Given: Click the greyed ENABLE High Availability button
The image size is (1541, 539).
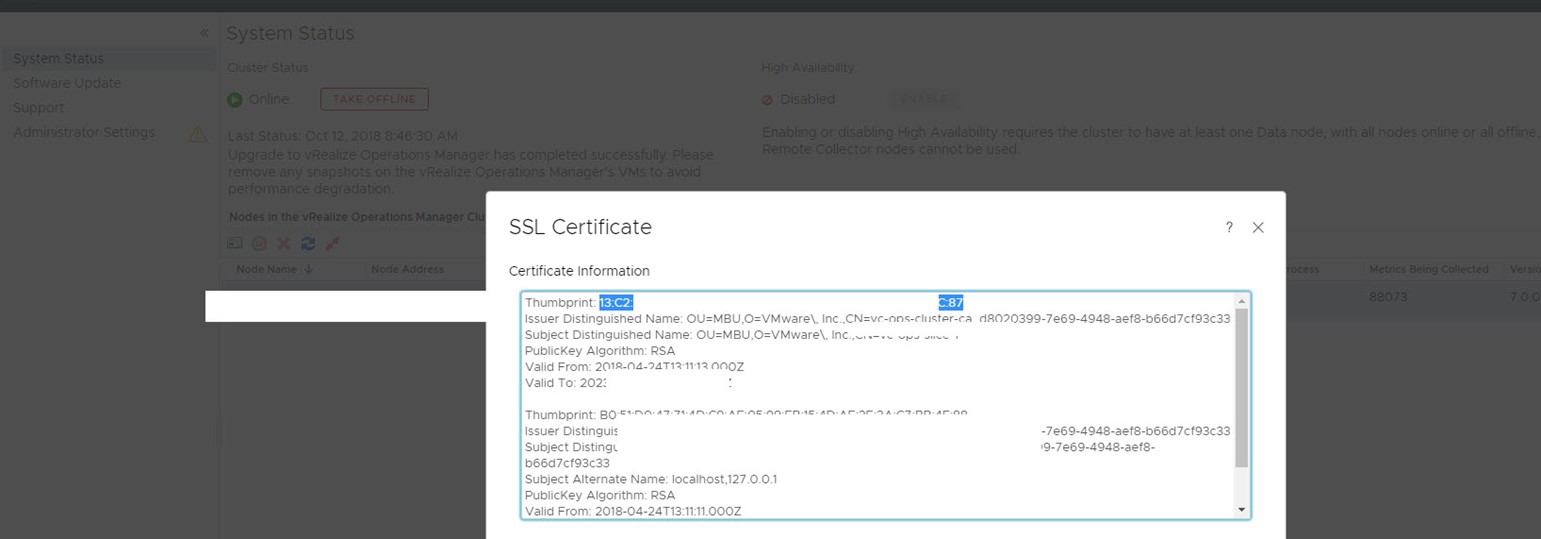Looking at the screenshot, I should (x=922, y=99).
